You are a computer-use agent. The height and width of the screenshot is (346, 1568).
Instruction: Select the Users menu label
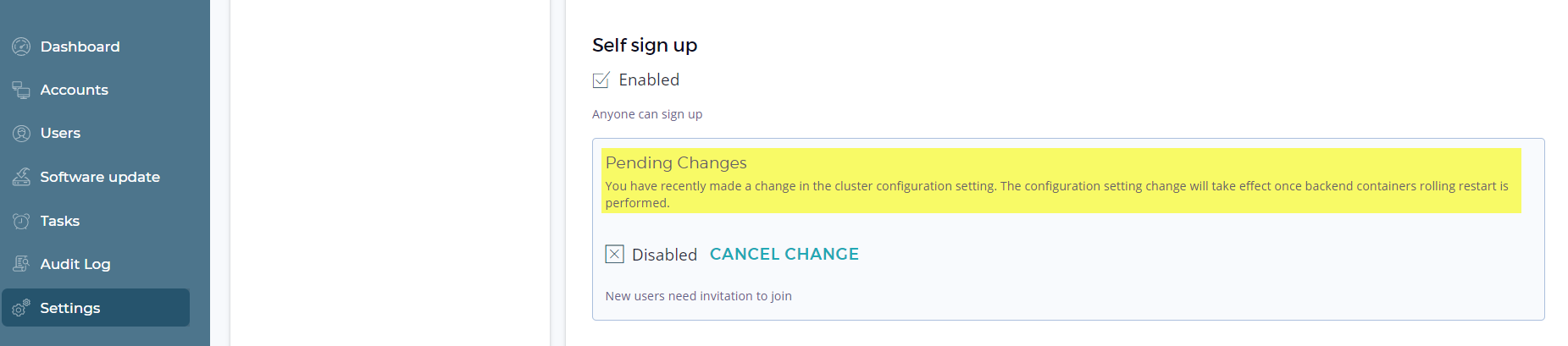[60, 134]
